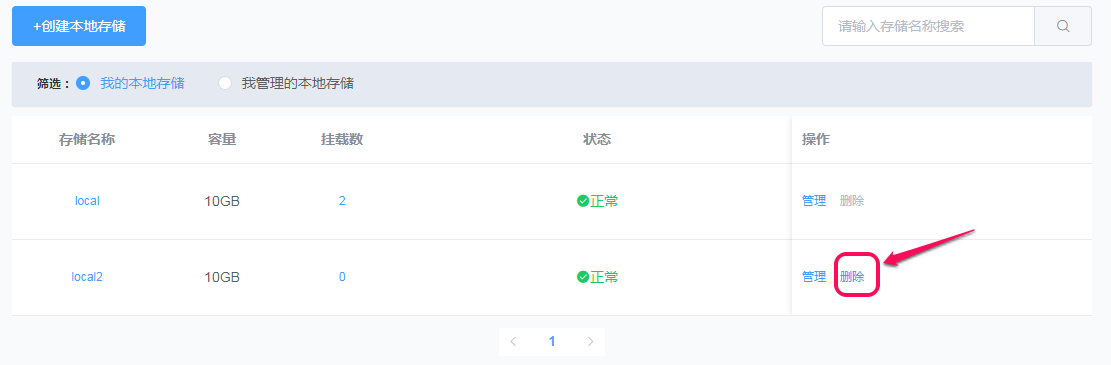Click the search magnifier icon

(x=1063, y=26)
